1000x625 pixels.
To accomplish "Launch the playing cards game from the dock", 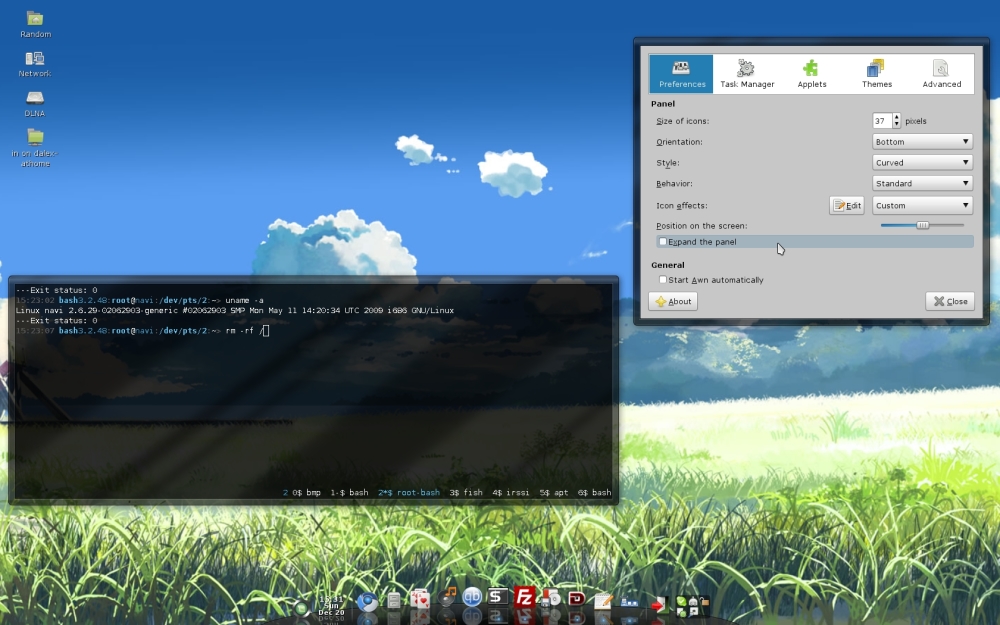I will tap(420, 599).
